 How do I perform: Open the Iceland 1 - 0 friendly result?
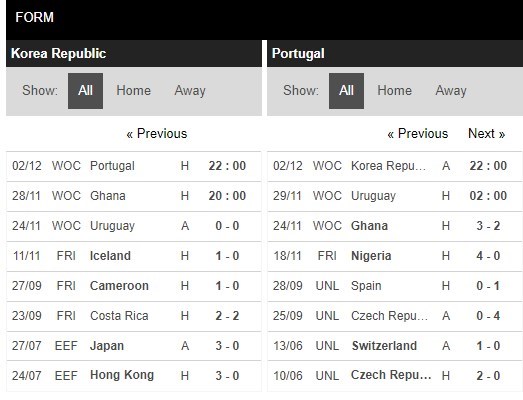tap(133, 256)
